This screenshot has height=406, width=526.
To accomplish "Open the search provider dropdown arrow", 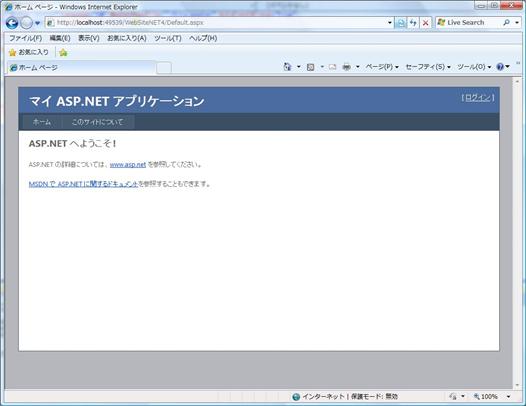I will [x=517, y=23].
